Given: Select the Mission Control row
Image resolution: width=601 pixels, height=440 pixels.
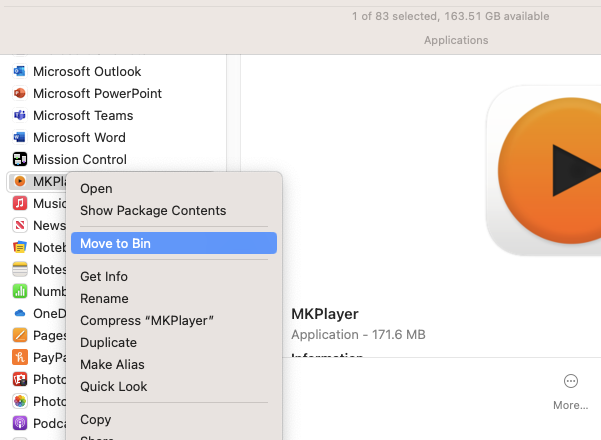Looking at the screenshot, I should click(x=113, y=159).
